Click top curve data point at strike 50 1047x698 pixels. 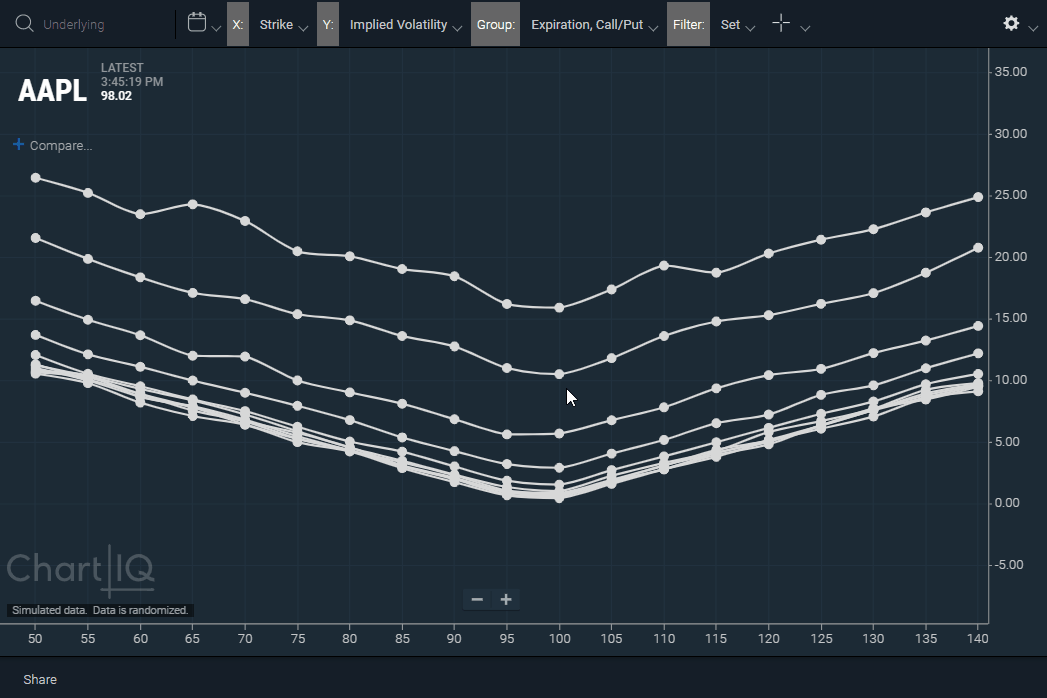pos(35,178)
